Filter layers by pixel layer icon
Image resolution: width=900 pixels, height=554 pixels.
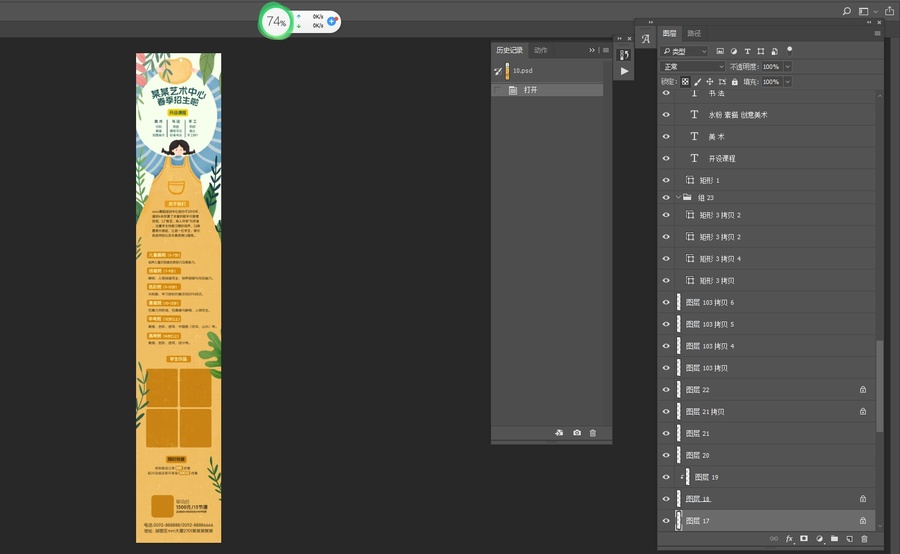(720, 51)
